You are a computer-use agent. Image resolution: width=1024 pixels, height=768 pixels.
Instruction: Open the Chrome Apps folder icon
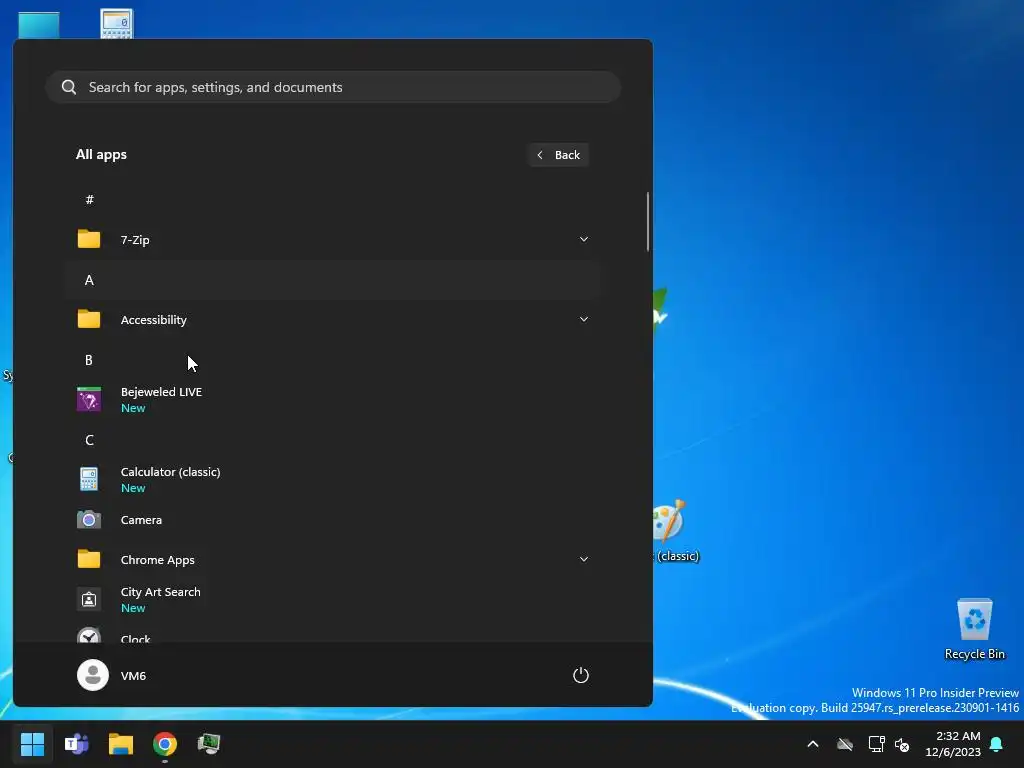point(89,559)
